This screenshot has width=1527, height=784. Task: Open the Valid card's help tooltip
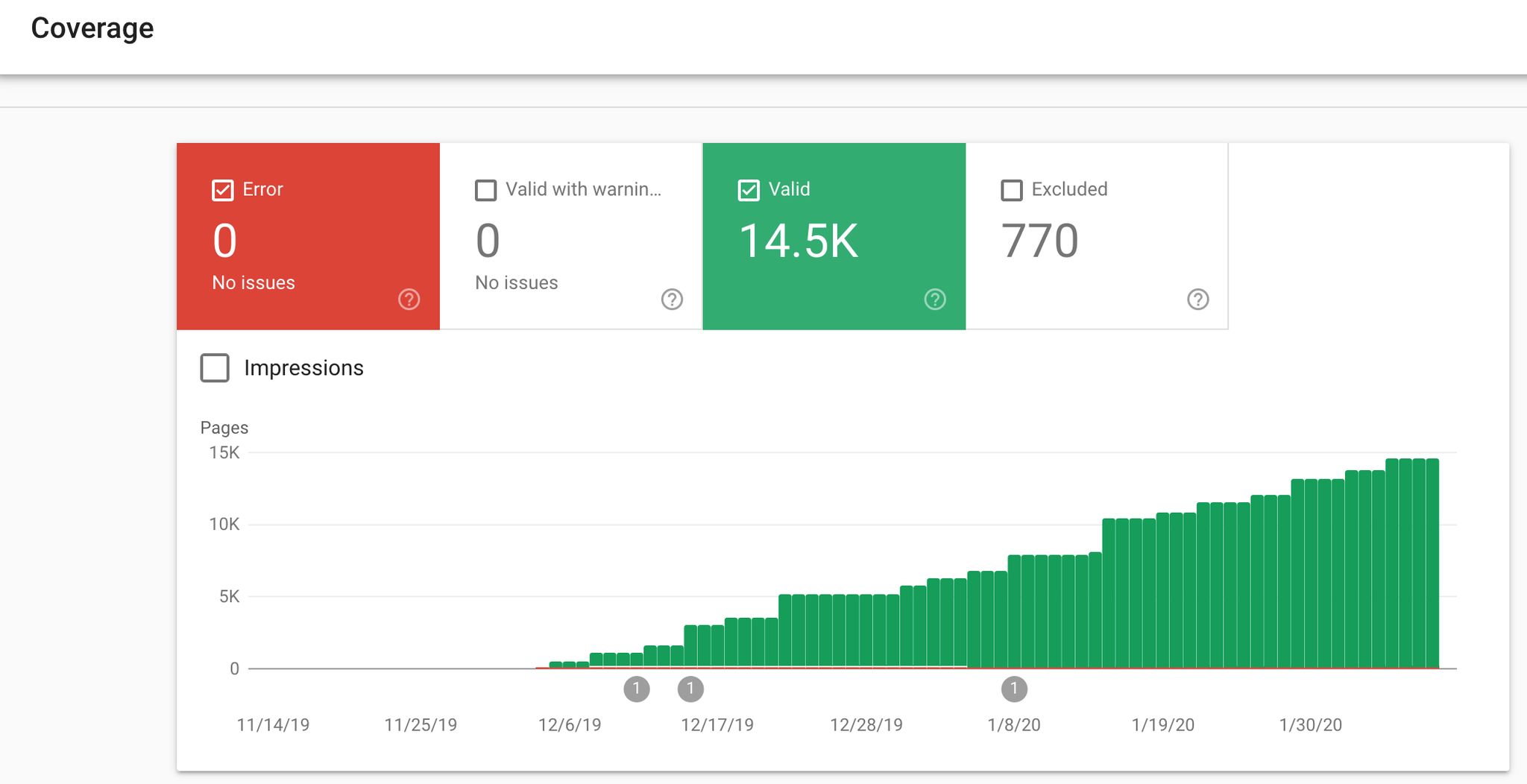934,300
